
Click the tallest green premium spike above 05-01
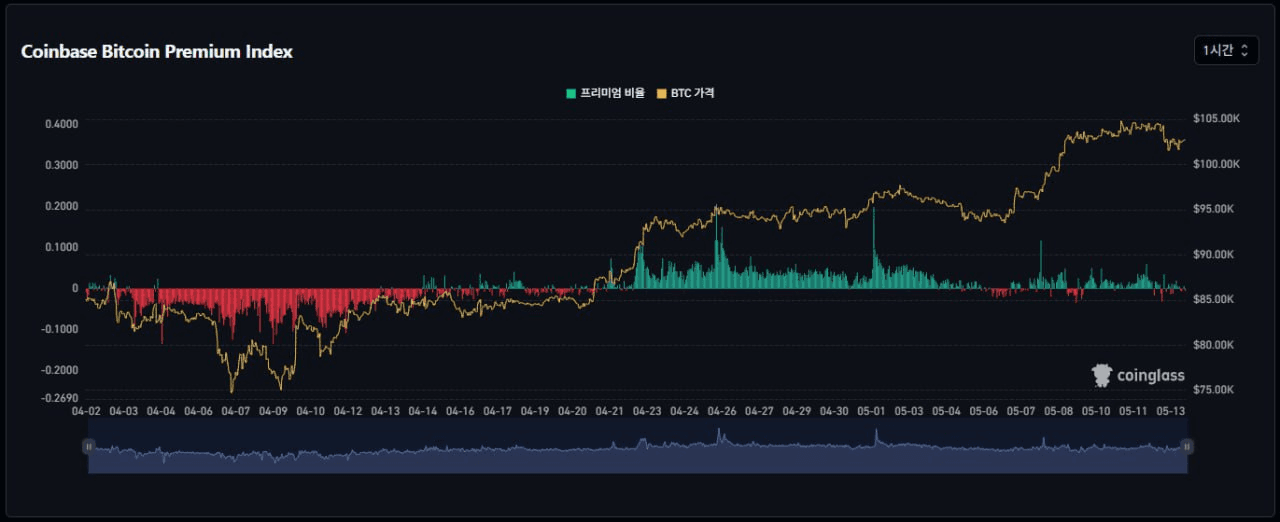pos(873,248)
